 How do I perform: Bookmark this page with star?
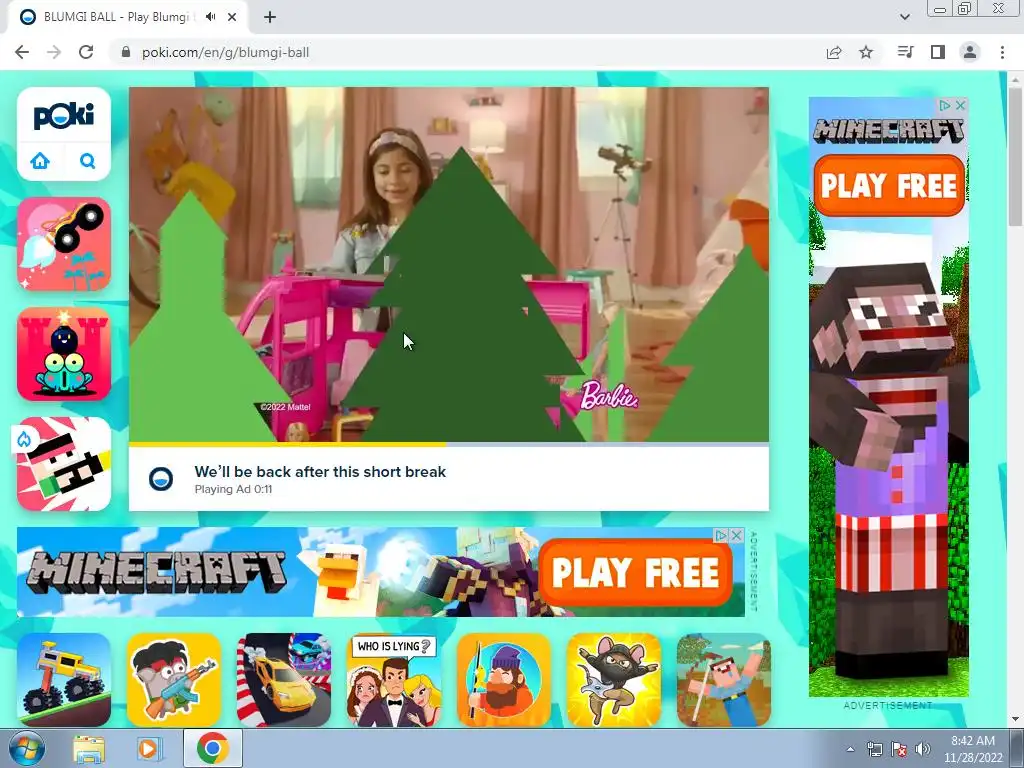coord(866,52)
